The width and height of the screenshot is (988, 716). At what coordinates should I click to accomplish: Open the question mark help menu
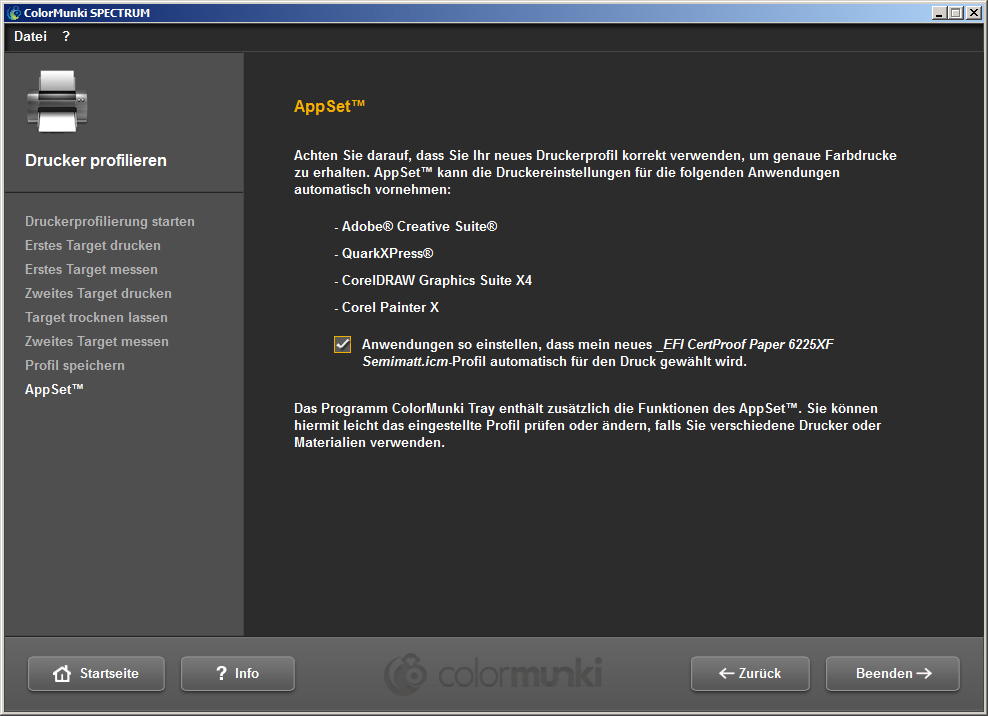[66, 37]
